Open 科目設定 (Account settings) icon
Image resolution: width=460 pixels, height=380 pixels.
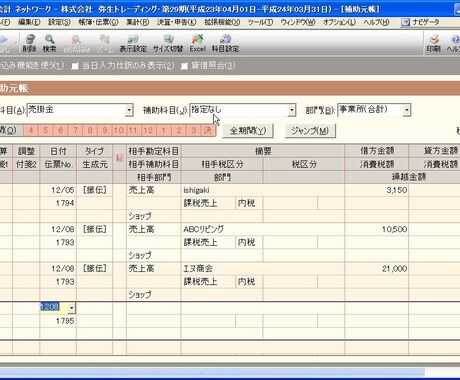[x=225, y=39]
